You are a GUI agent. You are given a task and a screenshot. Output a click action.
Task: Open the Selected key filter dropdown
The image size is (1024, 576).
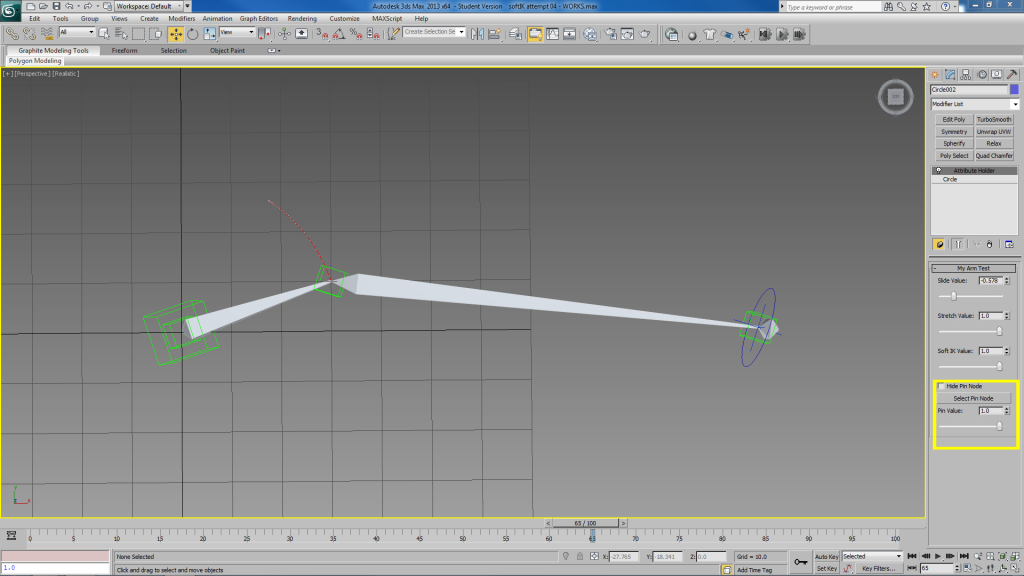(872, 556)
